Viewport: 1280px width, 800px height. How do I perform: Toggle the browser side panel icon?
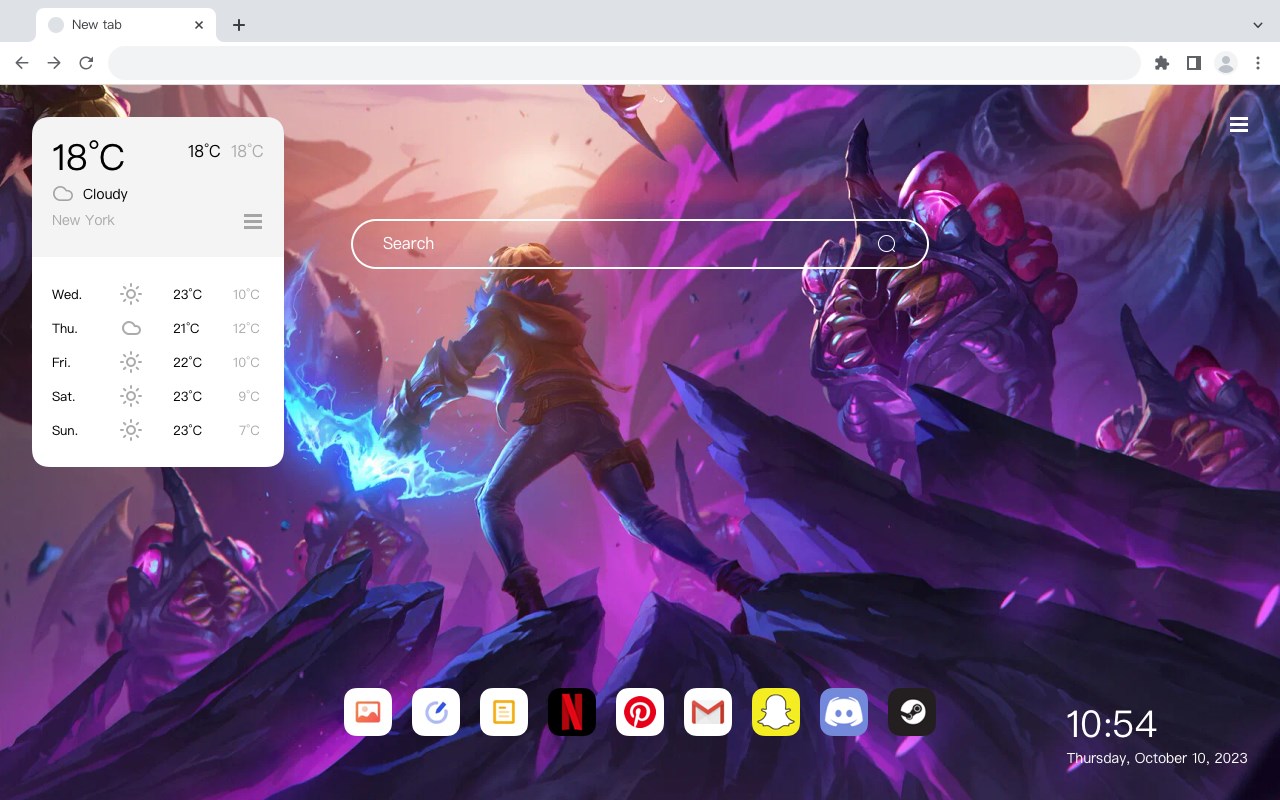(x=1193, y=63)
